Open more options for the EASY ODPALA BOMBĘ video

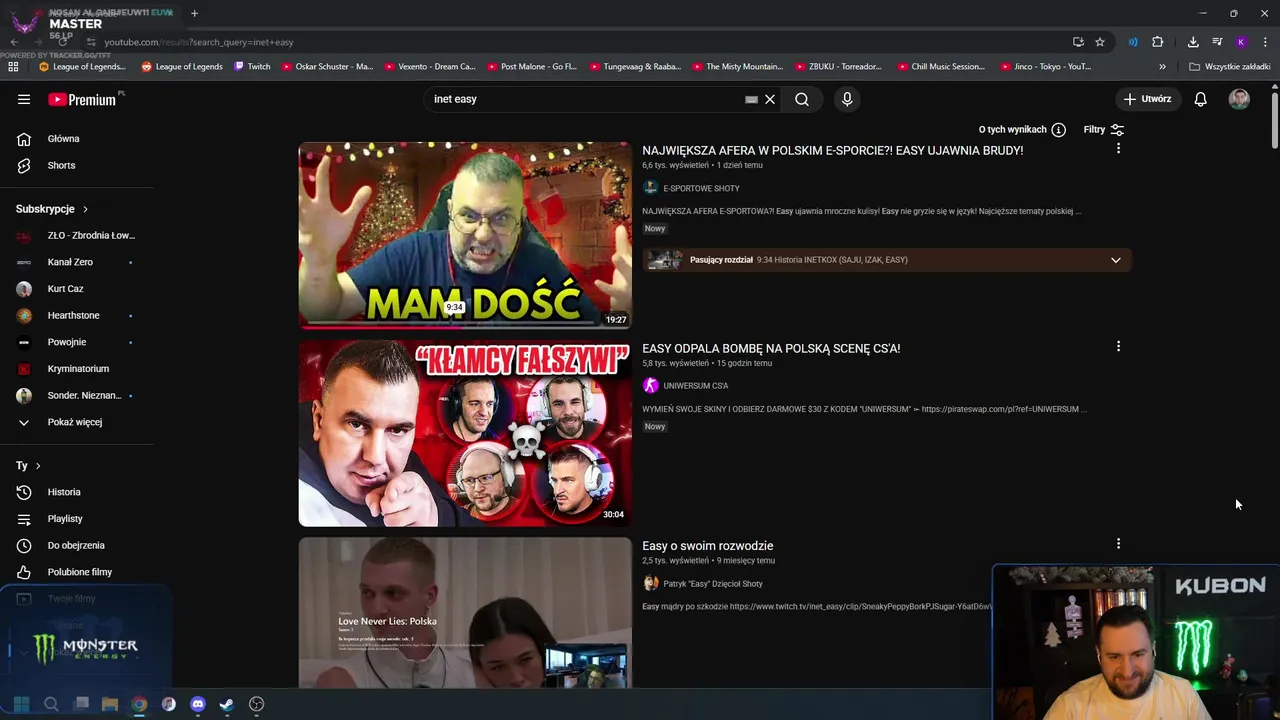(1118, 346)
